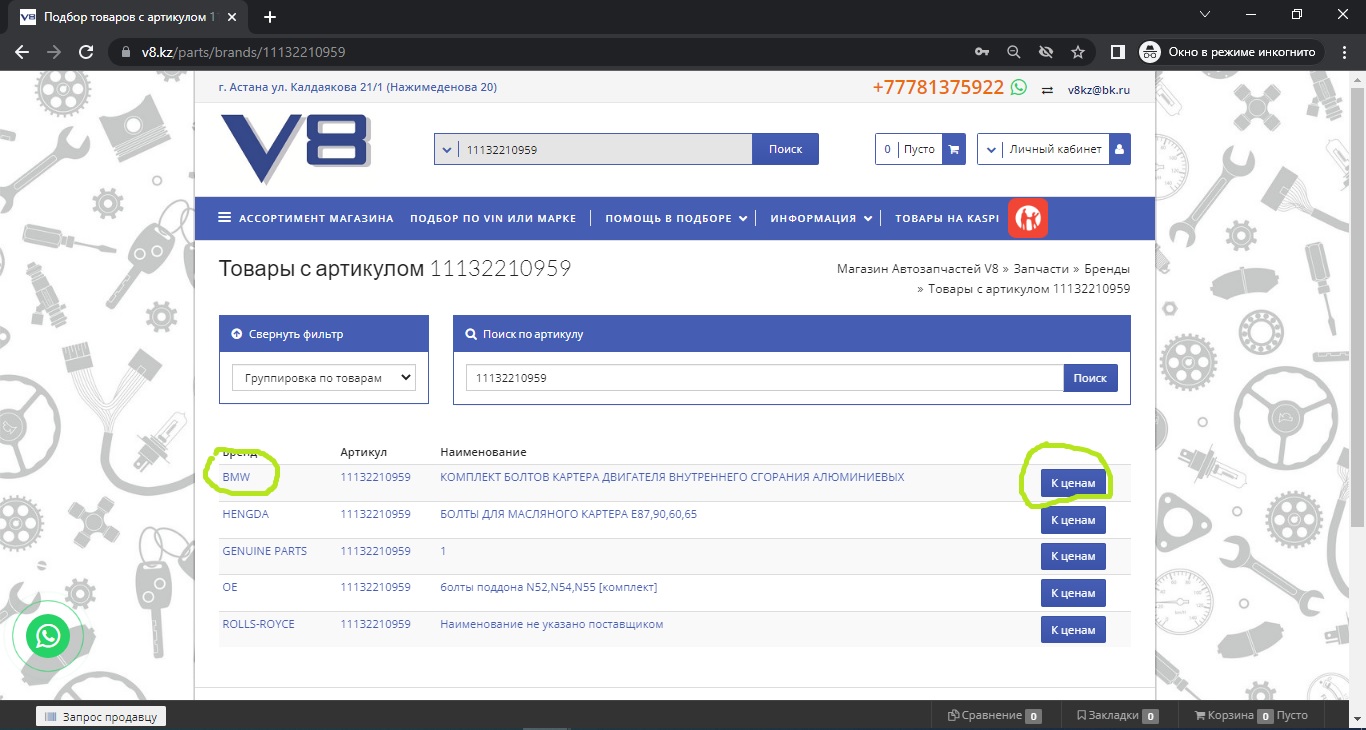Viewport: 1366px width, 730px height.
Task: Reload the page with refresh icon
Action: coord(86,52)
